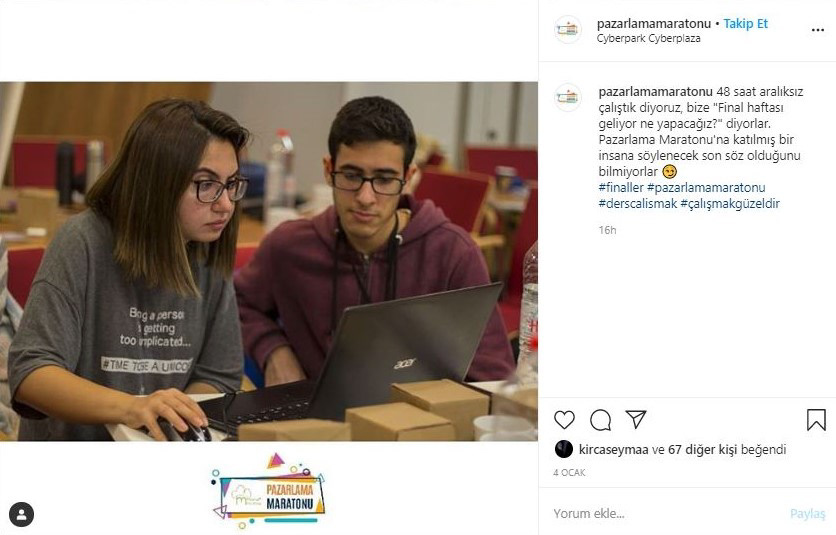The height and width of the screenshot is (535, 836).
Task: Open the three-dot more options menu
Action: (x=817, y=30)
